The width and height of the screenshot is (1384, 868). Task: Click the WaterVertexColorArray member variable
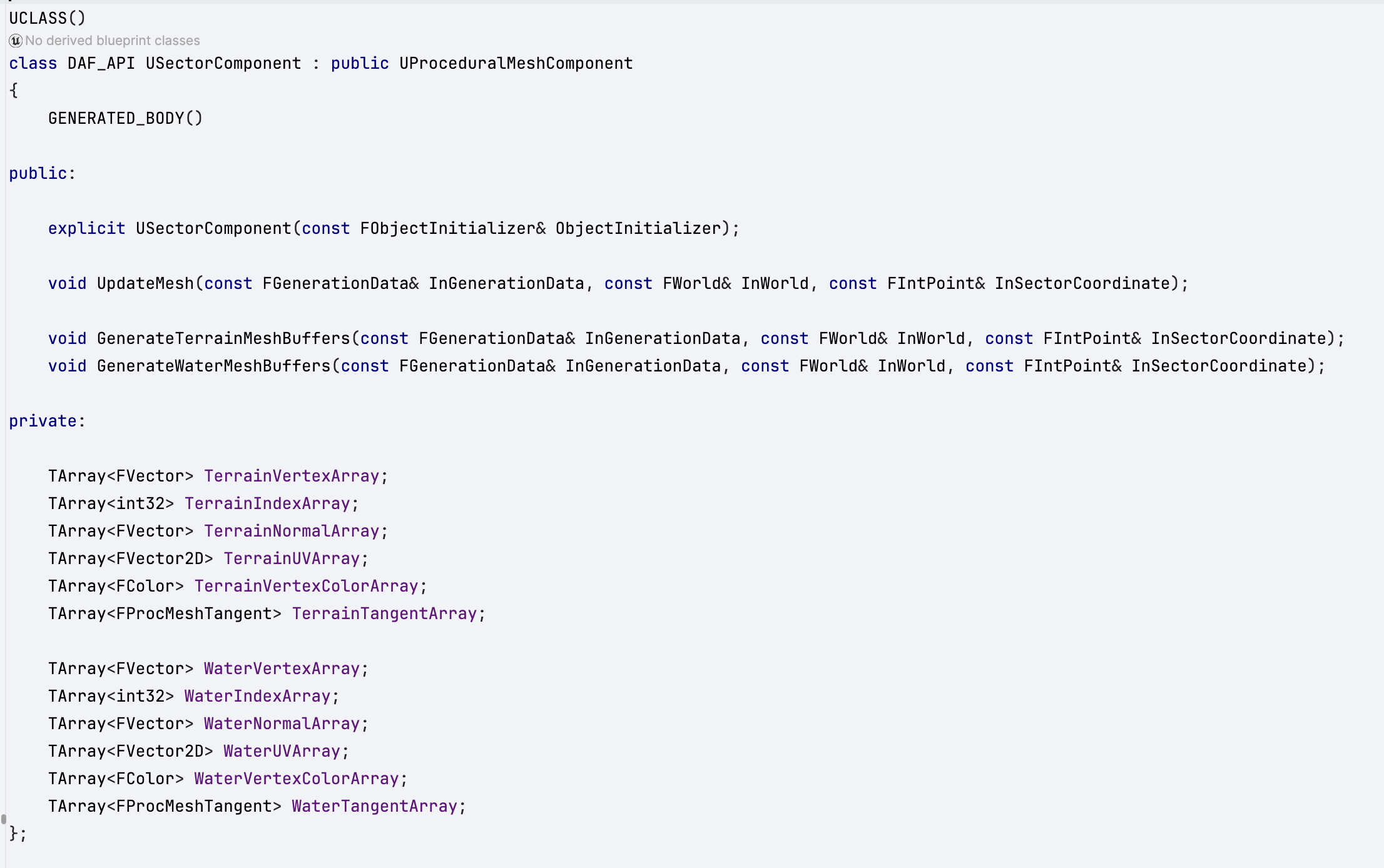pos(297,779)
